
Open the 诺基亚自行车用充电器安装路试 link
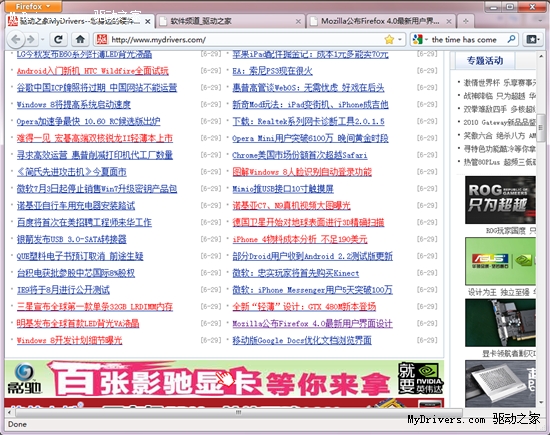point(76,206)
